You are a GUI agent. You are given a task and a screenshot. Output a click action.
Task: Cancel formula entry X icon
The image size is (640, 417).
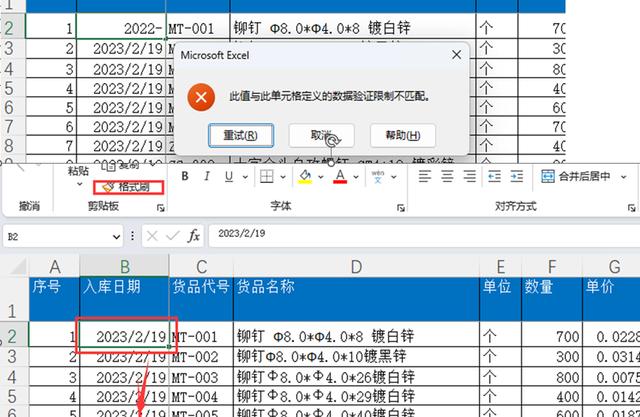pyautogui.click(x=152, y=236)
